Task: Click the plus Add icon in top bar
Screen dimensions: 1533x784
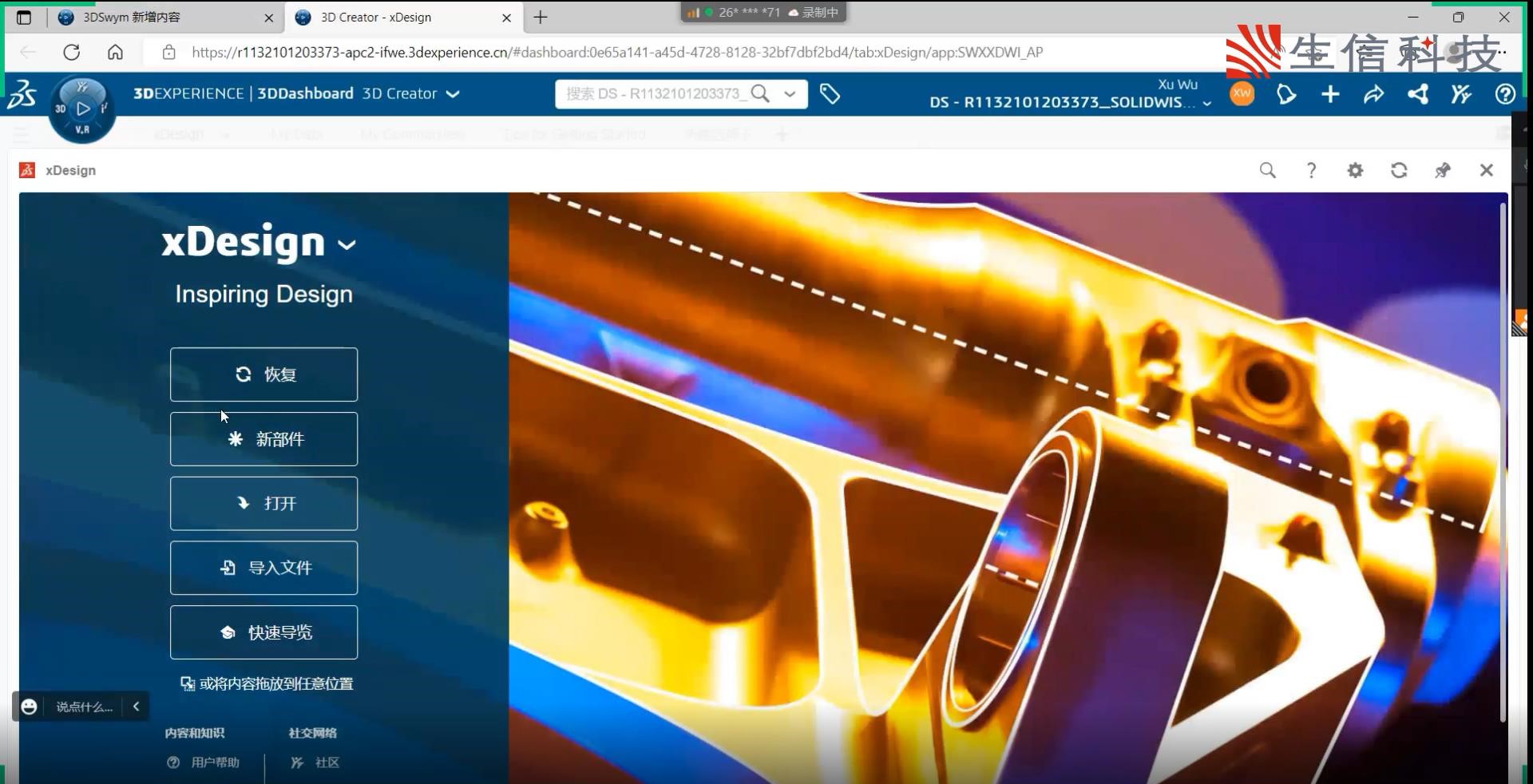Action: point(1330,95)
